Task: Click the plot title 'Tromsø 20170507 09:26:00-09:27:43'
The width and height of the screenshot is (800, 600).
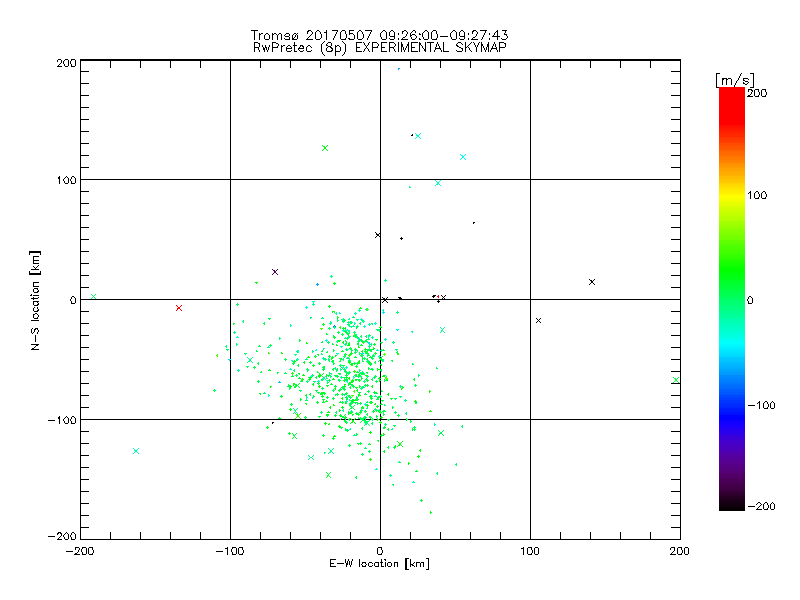Action: click(379, 35)
